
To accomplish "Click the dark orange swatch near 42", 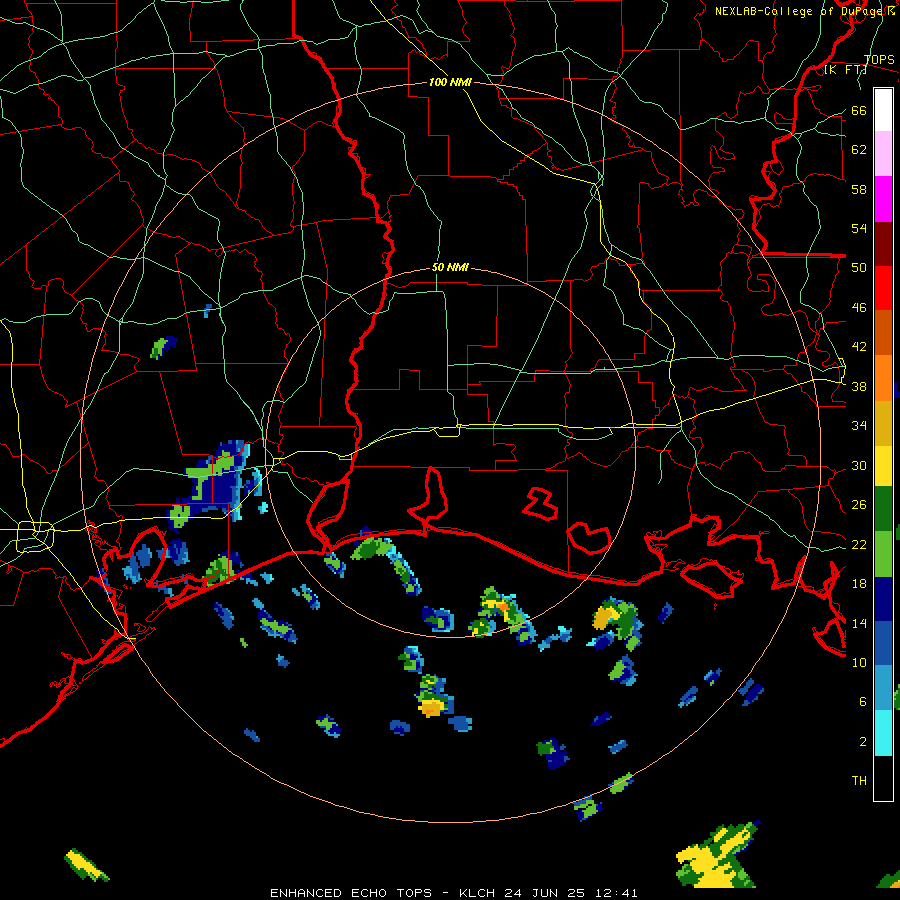I will [883, 333].
